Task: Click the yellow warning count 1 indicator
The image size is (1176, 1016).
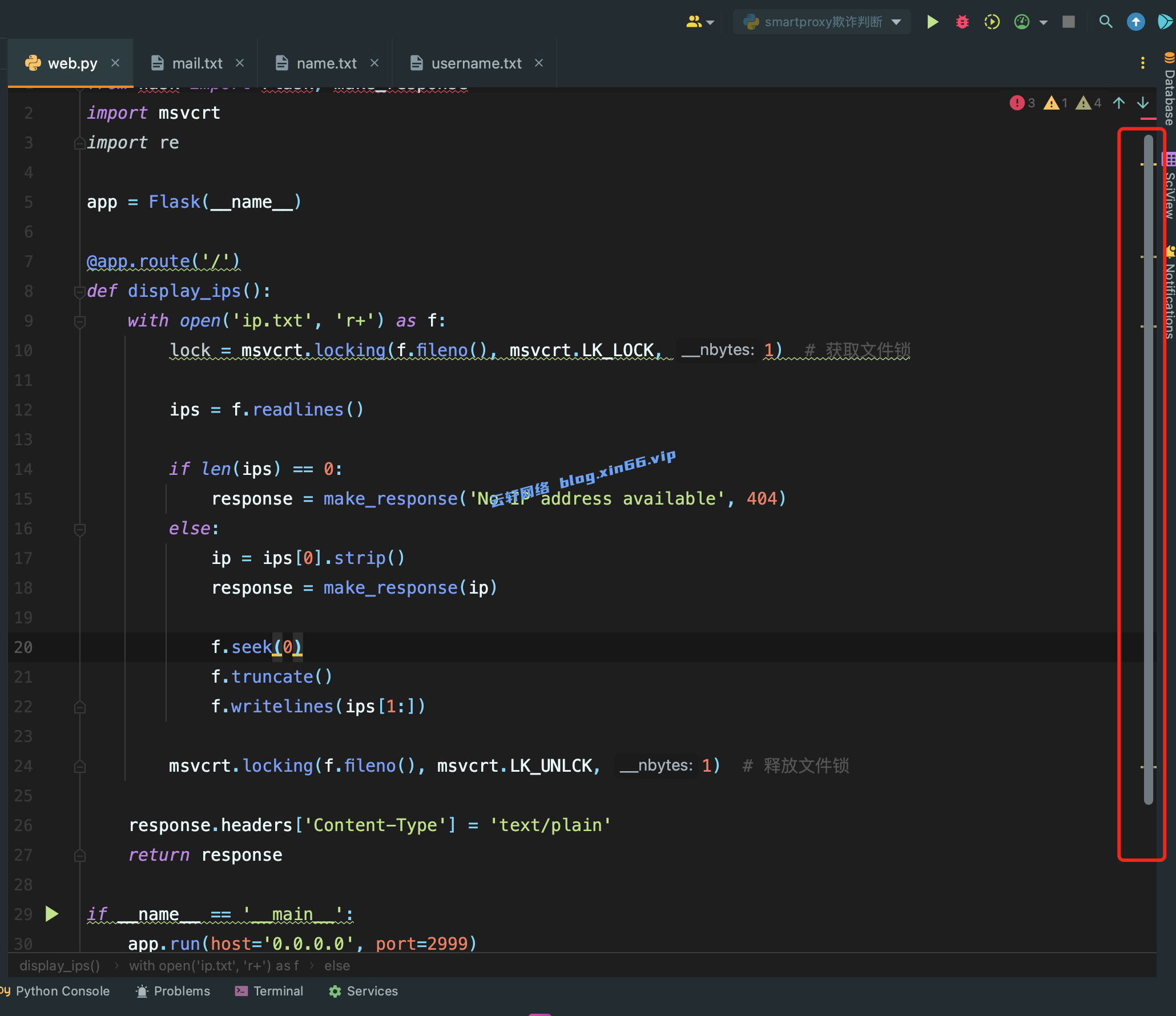Action: 1055,103
